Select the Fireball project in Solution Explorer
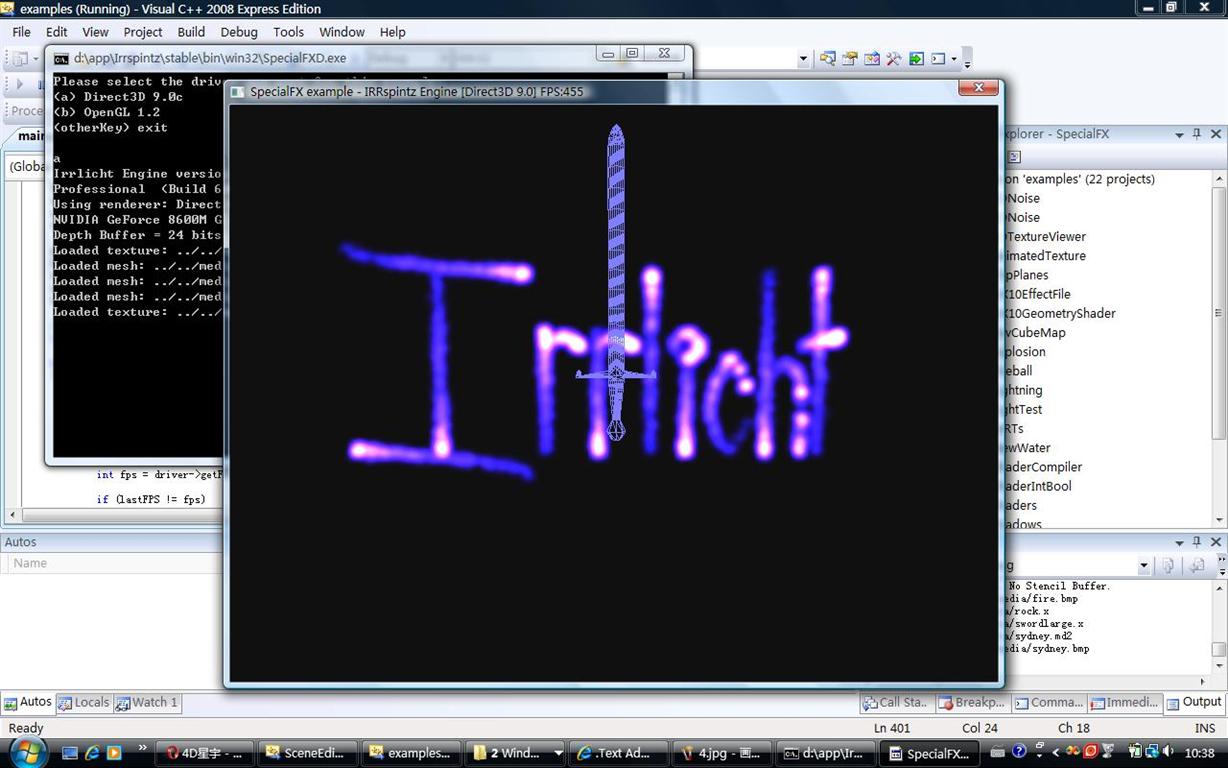 pos(1018,371)
